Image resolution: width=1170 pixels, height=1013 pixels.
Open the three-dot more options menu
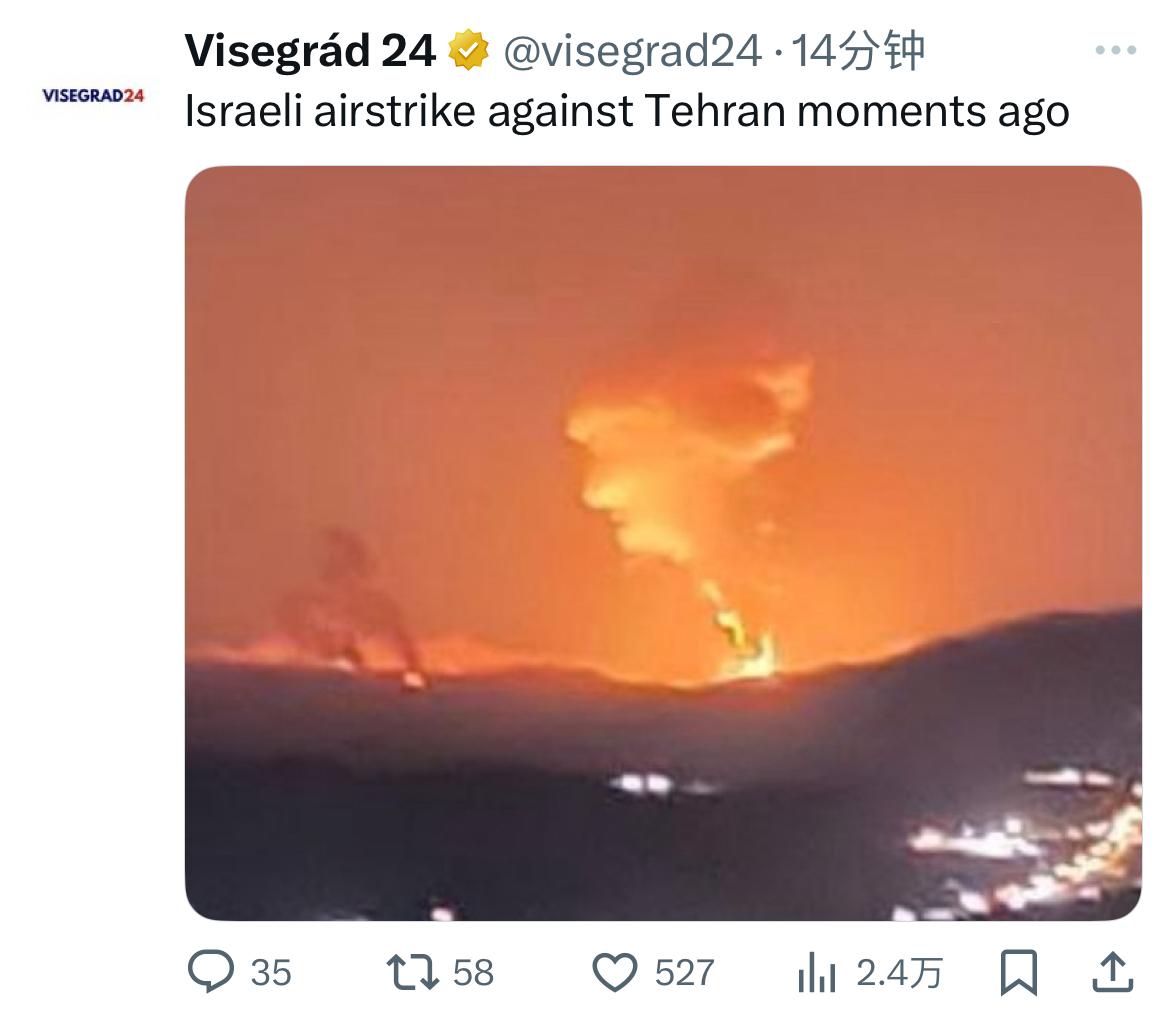[x=1116, y=51]
